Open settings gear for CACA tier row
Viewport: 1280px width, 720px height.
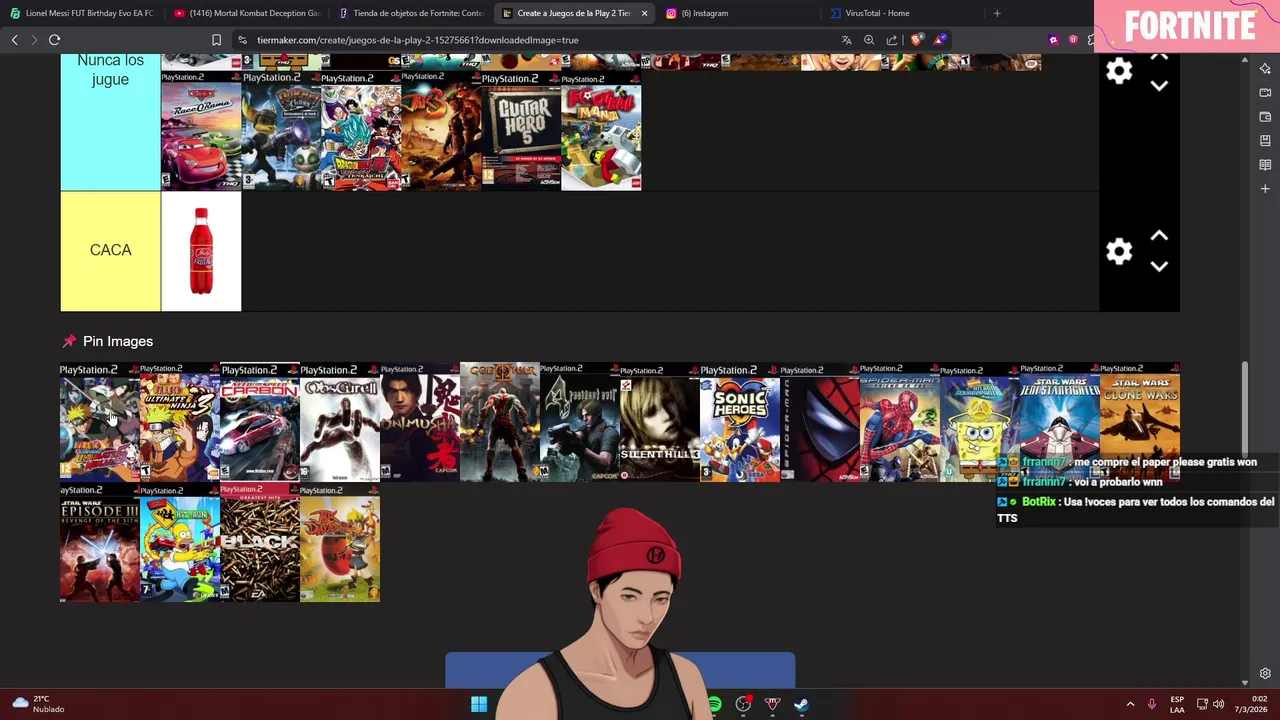coord(1119,251)
